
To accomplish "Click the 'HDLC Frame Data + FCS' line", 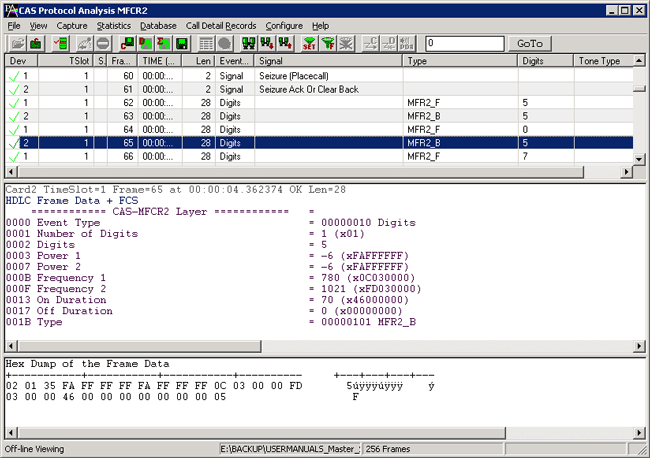I will 72,201.
